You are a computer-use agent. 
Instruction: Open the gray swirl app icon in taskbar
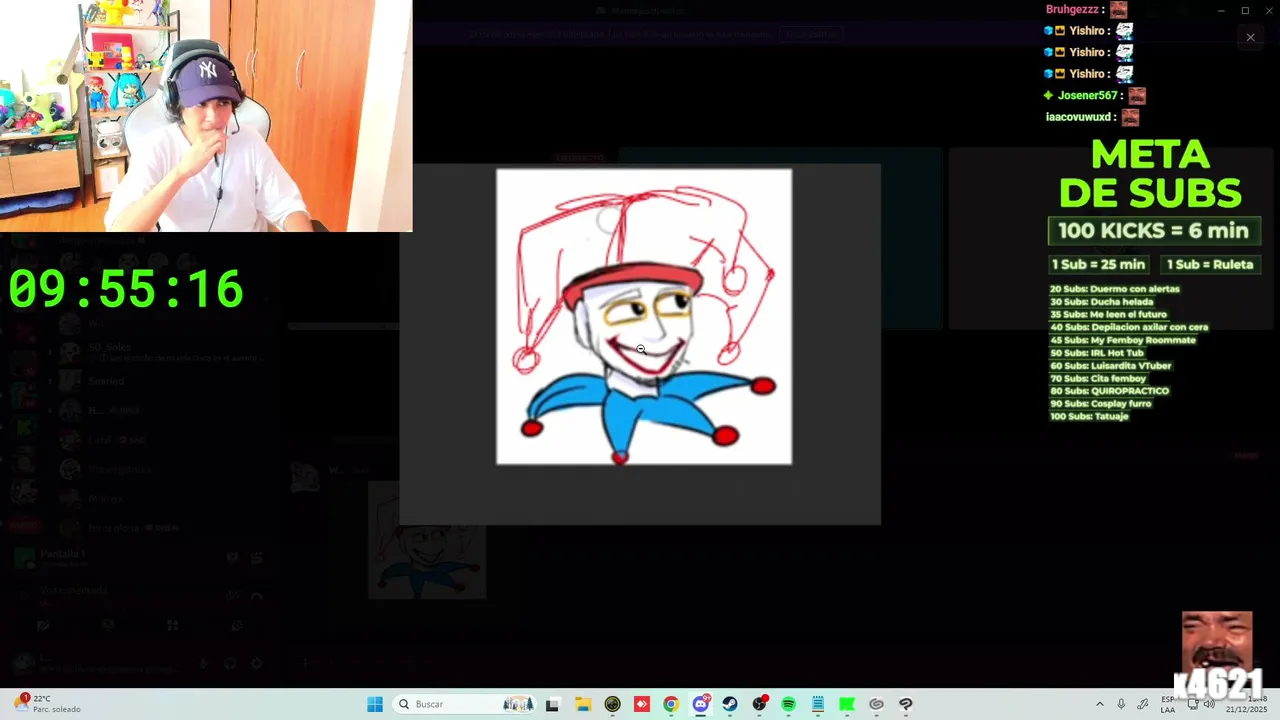(877, 704)
